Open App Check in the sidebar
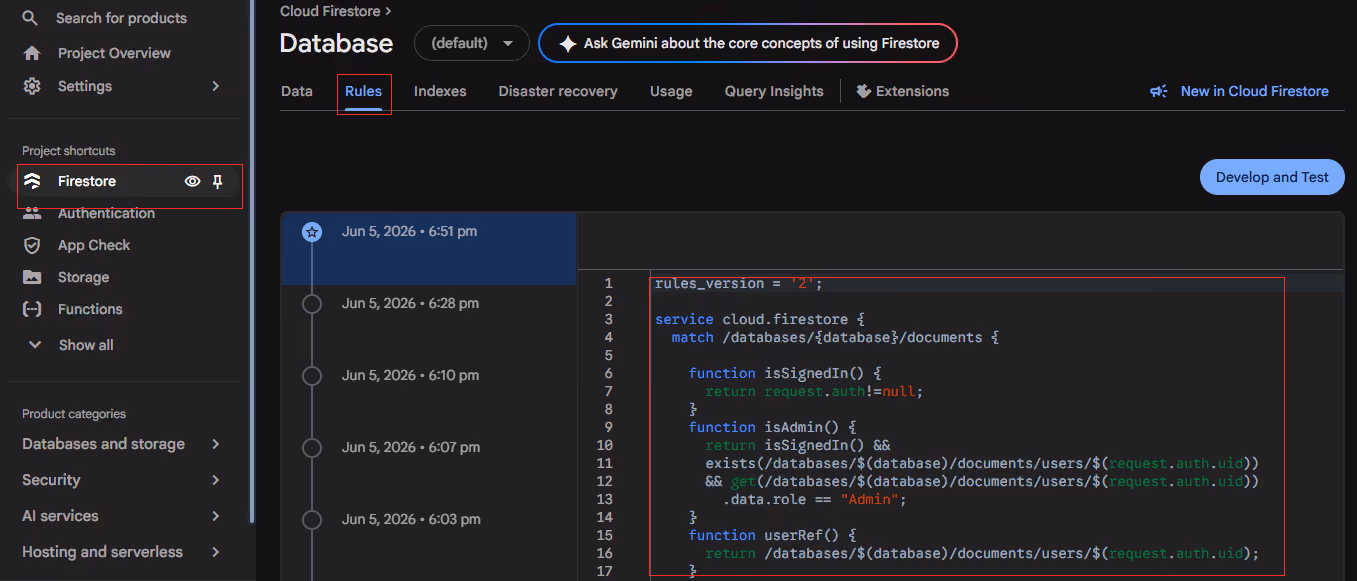Viewport: 1357px width, 581px height. [94, 245]
